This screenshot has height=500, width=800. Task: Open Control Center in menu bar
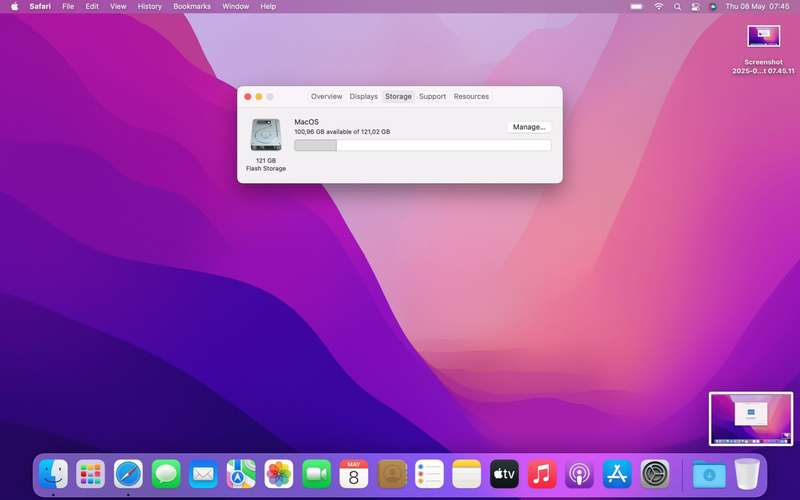click(695, 7)
